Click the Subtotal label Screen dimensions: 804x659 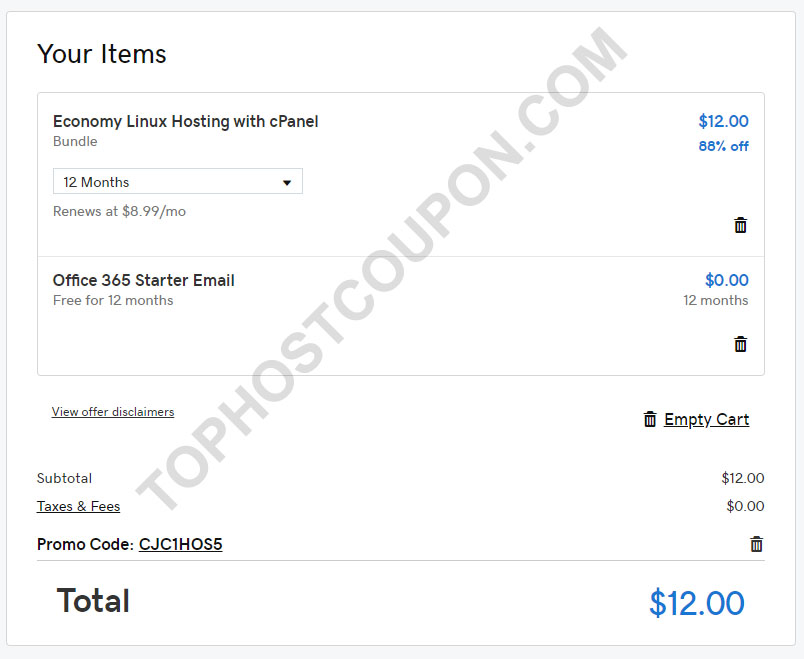point(64,478)
